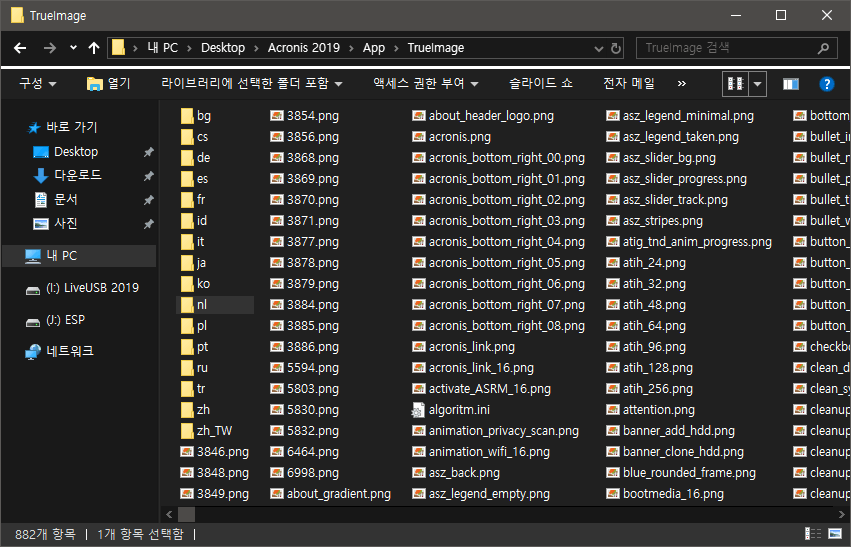Start 슬라이드 쇼

[541, 84]
